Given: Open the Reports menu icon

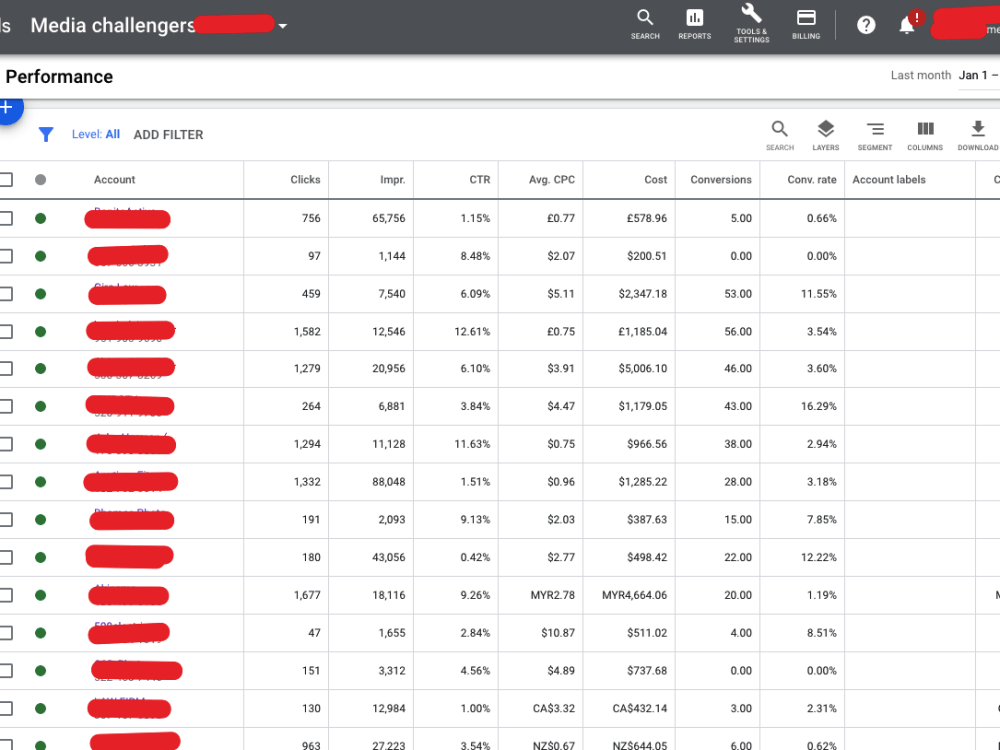Looking at the screenshot, I should 695,24.
